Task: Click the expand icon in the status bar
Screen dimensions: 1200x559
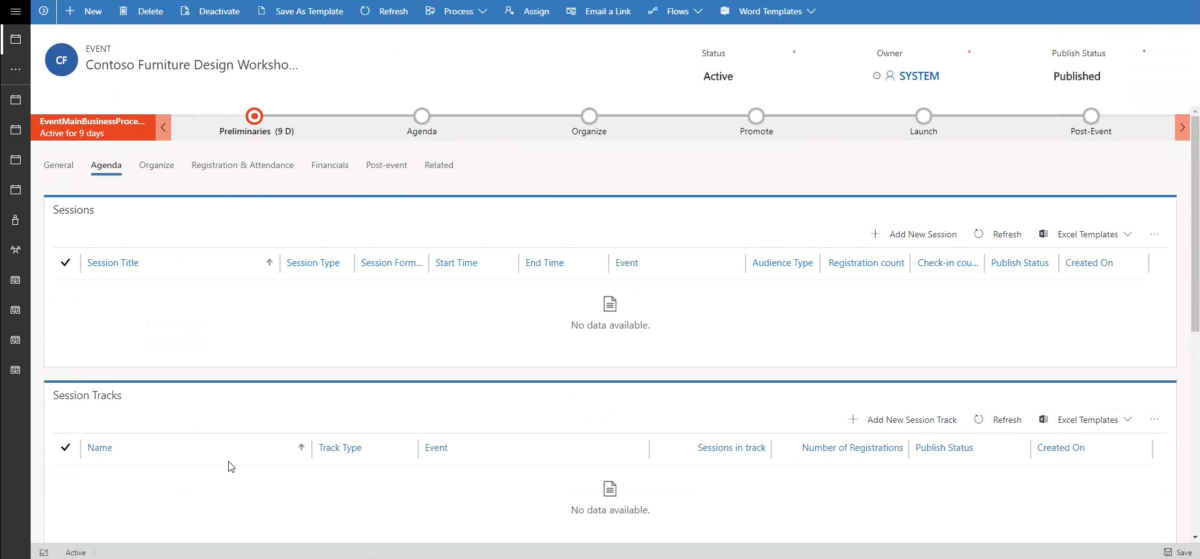Action: click(x=44, y=552)
